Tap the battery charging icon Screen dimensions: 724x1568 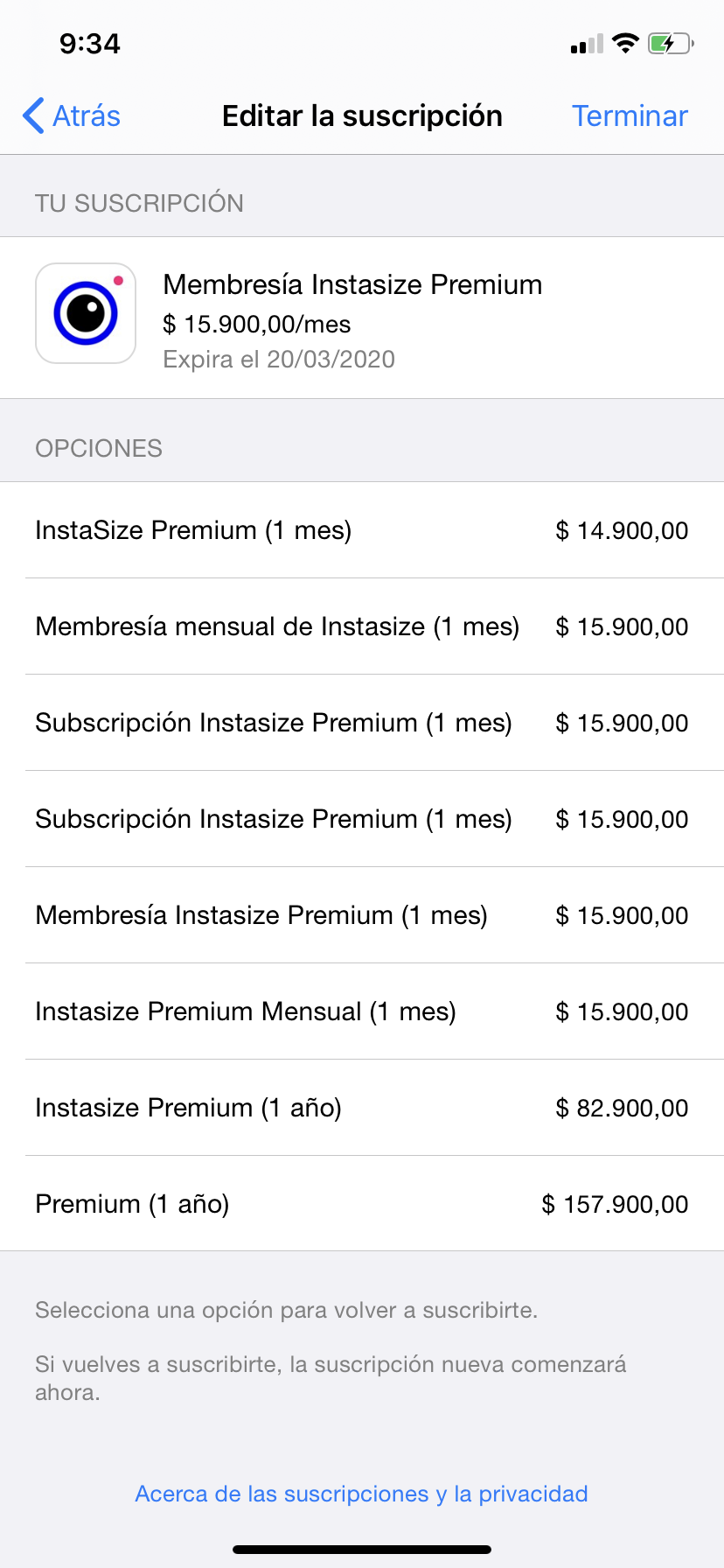point(670,43)
